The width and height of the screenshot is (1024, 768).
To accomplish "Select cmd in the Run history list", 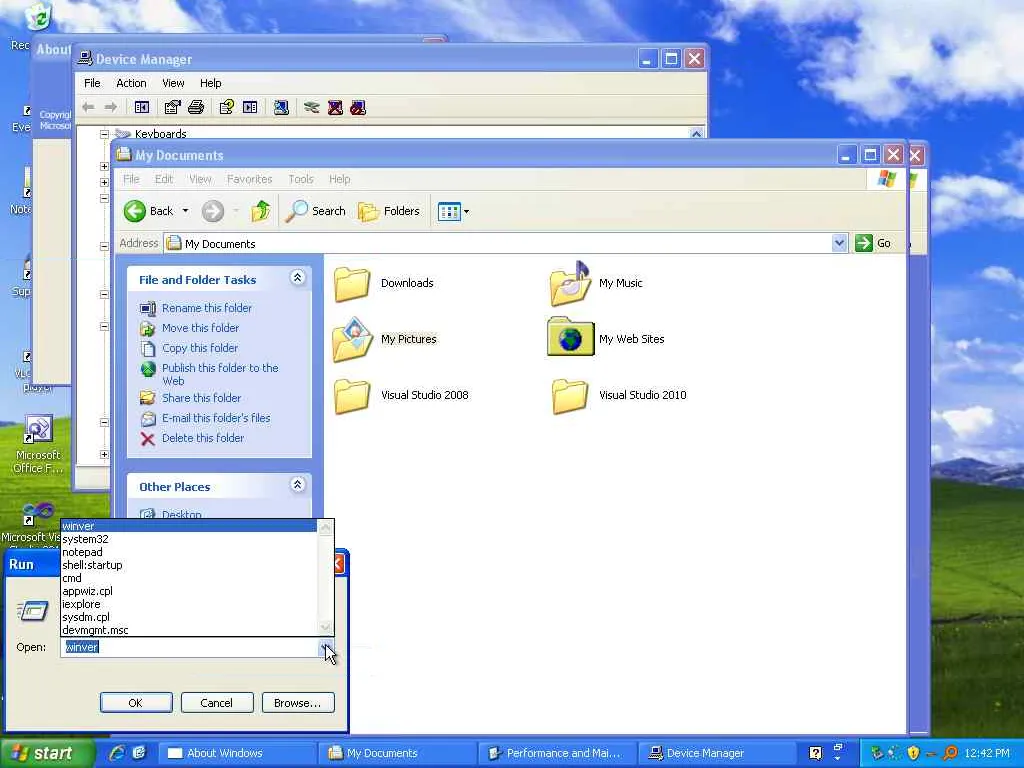I will 189,579.
